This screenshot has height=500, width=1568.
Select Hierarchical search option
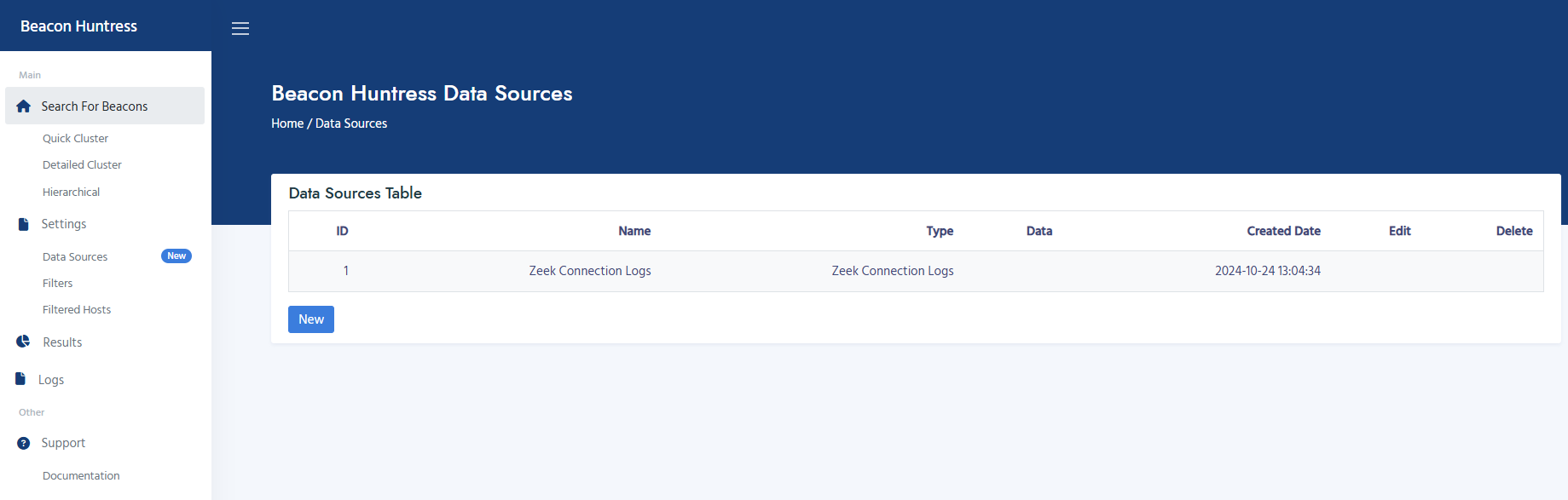coord(71,192)
